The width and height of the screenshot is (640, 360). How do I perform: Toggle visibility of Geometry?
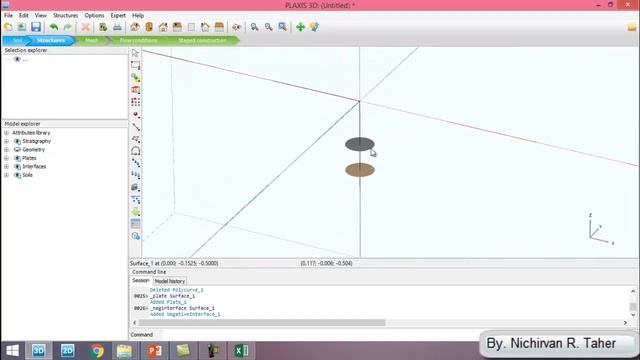click(18, 150)
